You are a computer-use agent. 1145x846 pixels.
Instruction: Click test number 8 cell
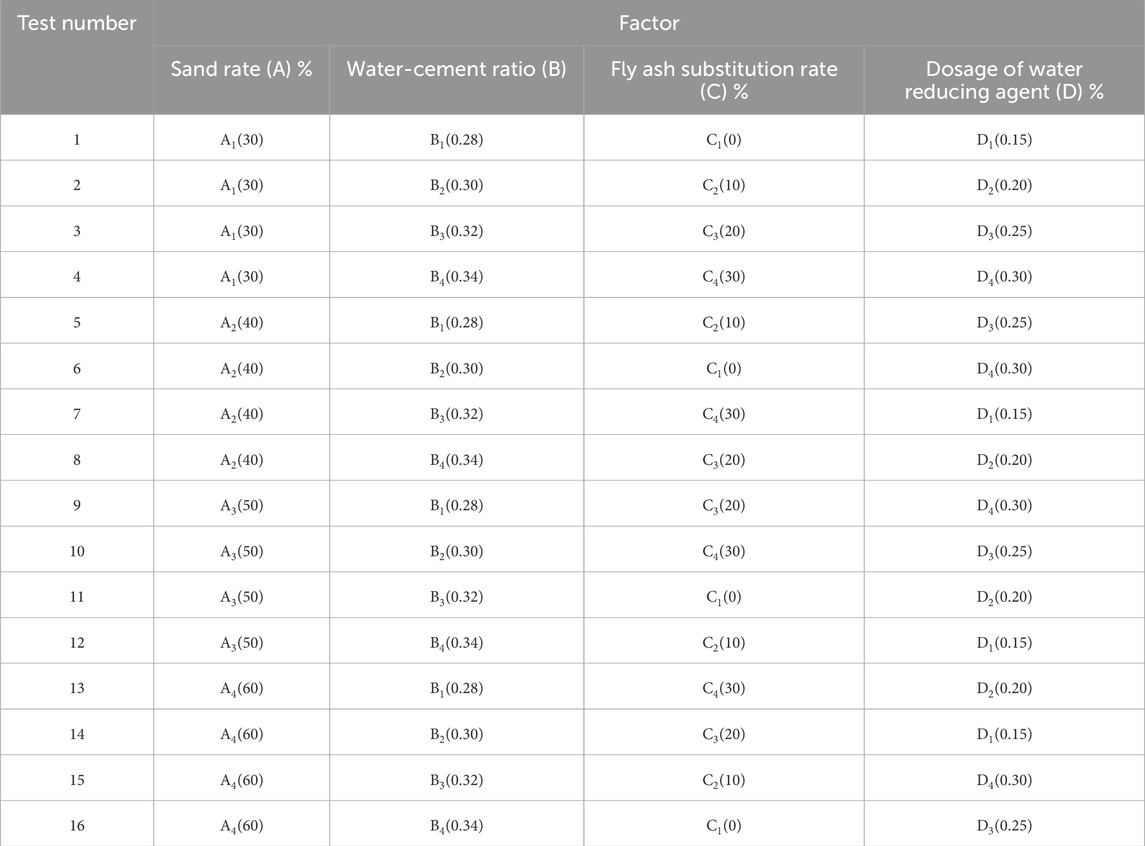pyautogui.click(x=77, y=460)
